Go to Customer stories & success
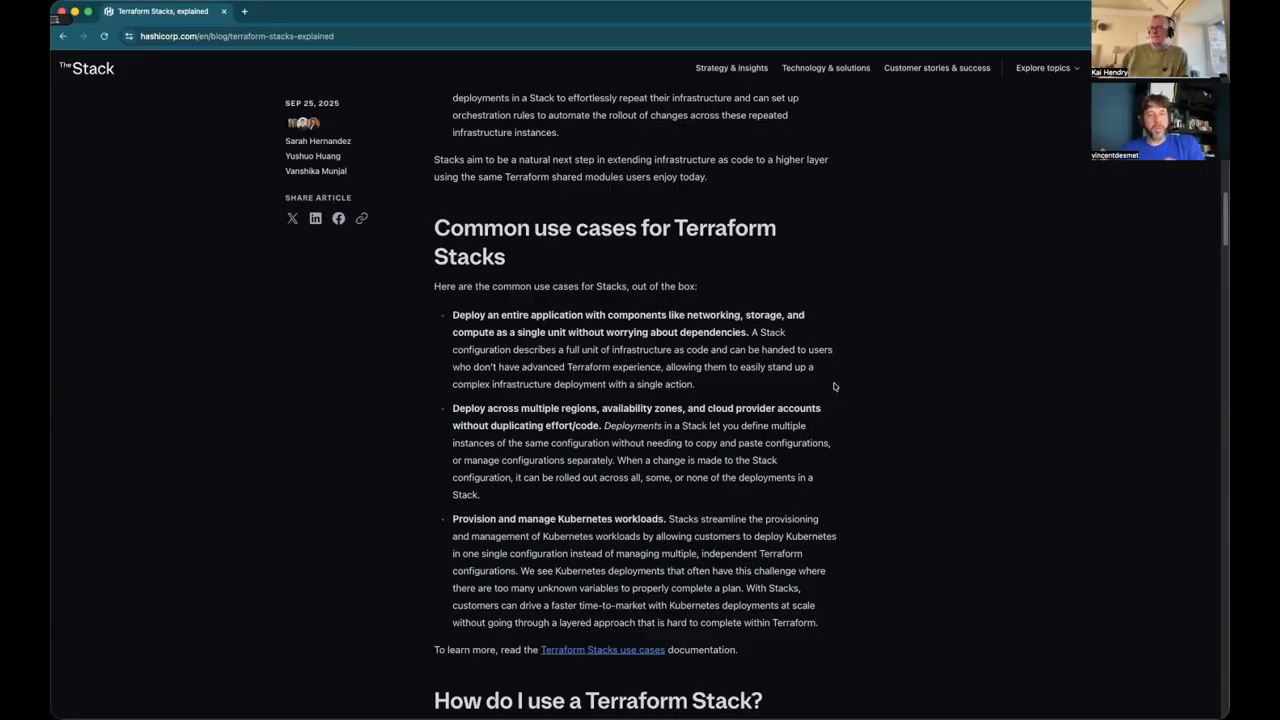The width and height of the screenshot is (1280, 720). 936,68
